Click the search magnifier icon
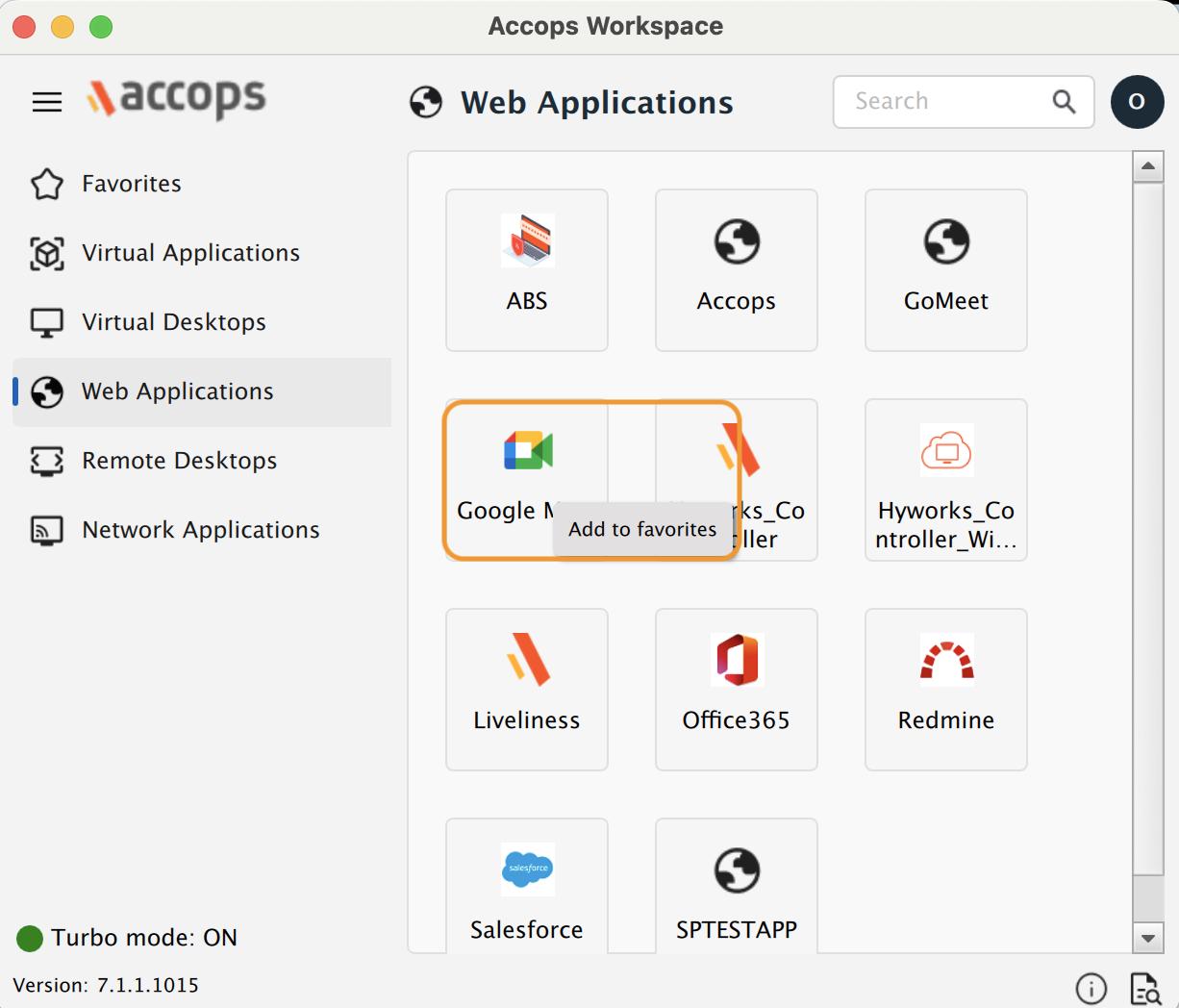This screenshot has height=1008, width=1179. (x=1064, y=102)
